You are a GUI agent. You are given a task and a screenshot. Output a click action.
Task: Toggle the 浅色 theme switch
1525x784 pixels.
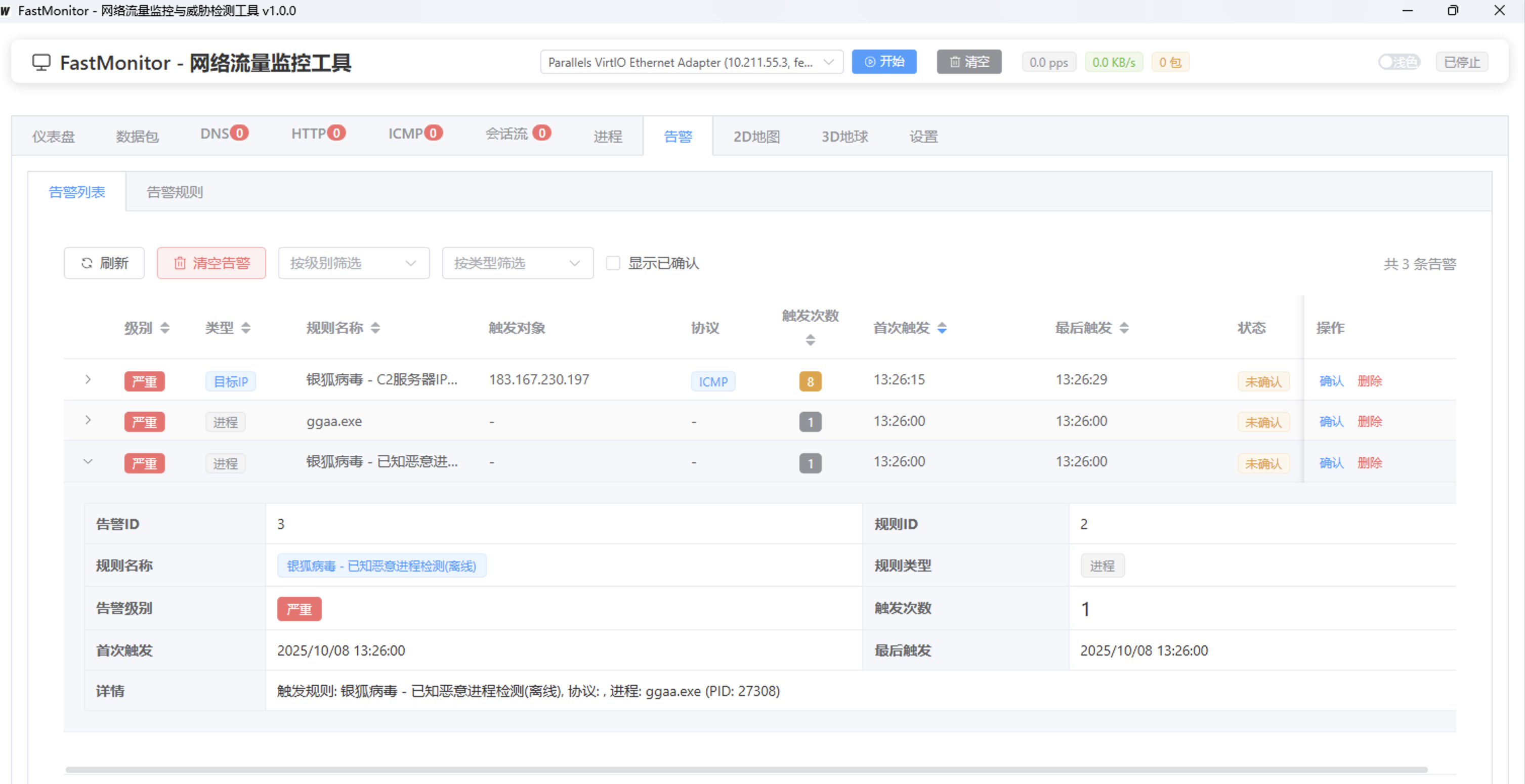click(1399, 62)
